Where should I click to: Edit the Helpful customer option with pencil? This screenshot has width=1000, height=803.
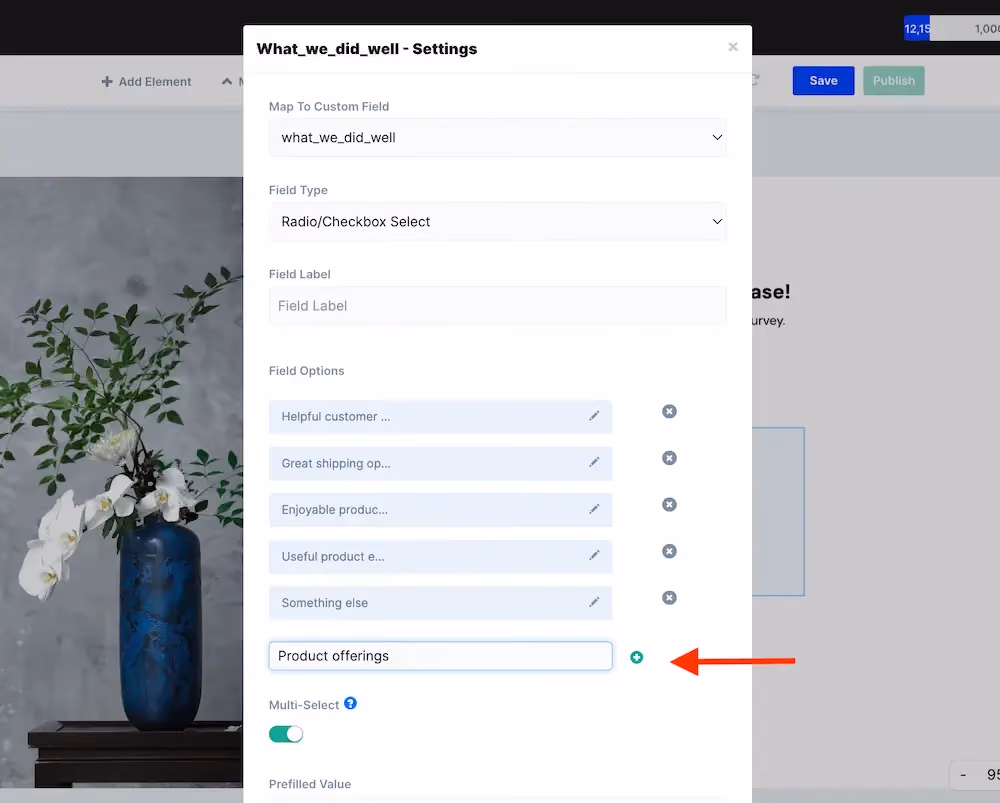click(594, 416)
